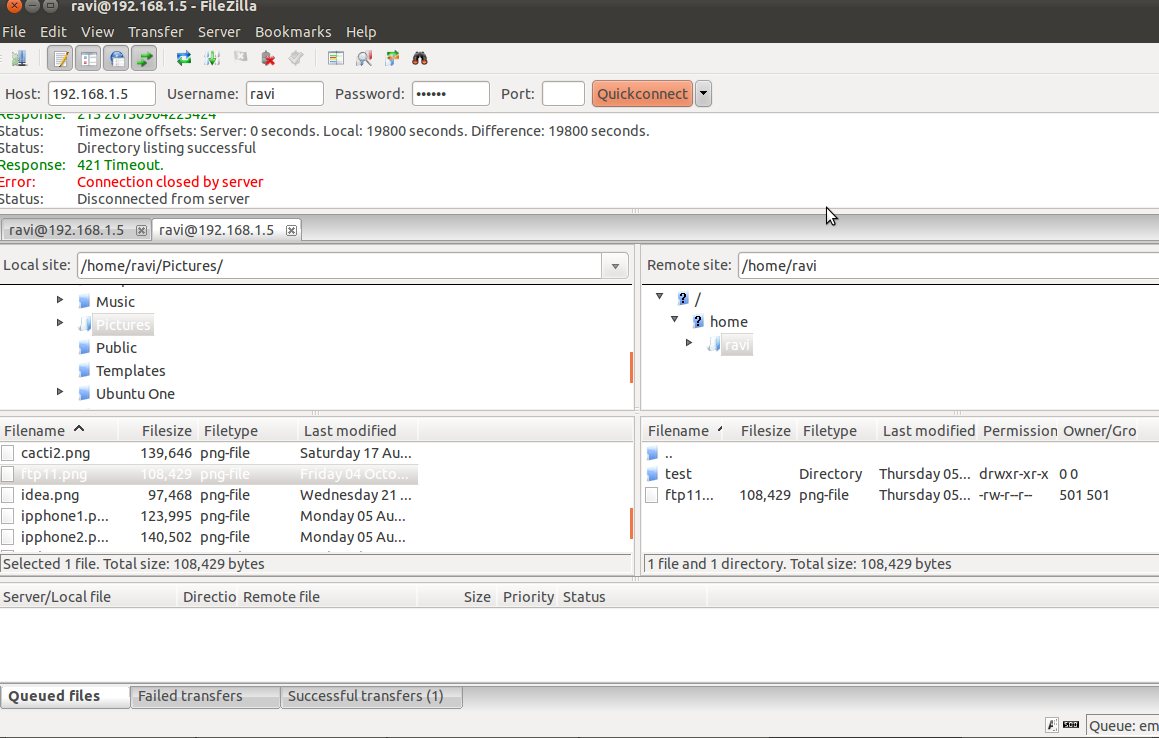
Task: Enable synchronized browsing
Action: point(391,58)
